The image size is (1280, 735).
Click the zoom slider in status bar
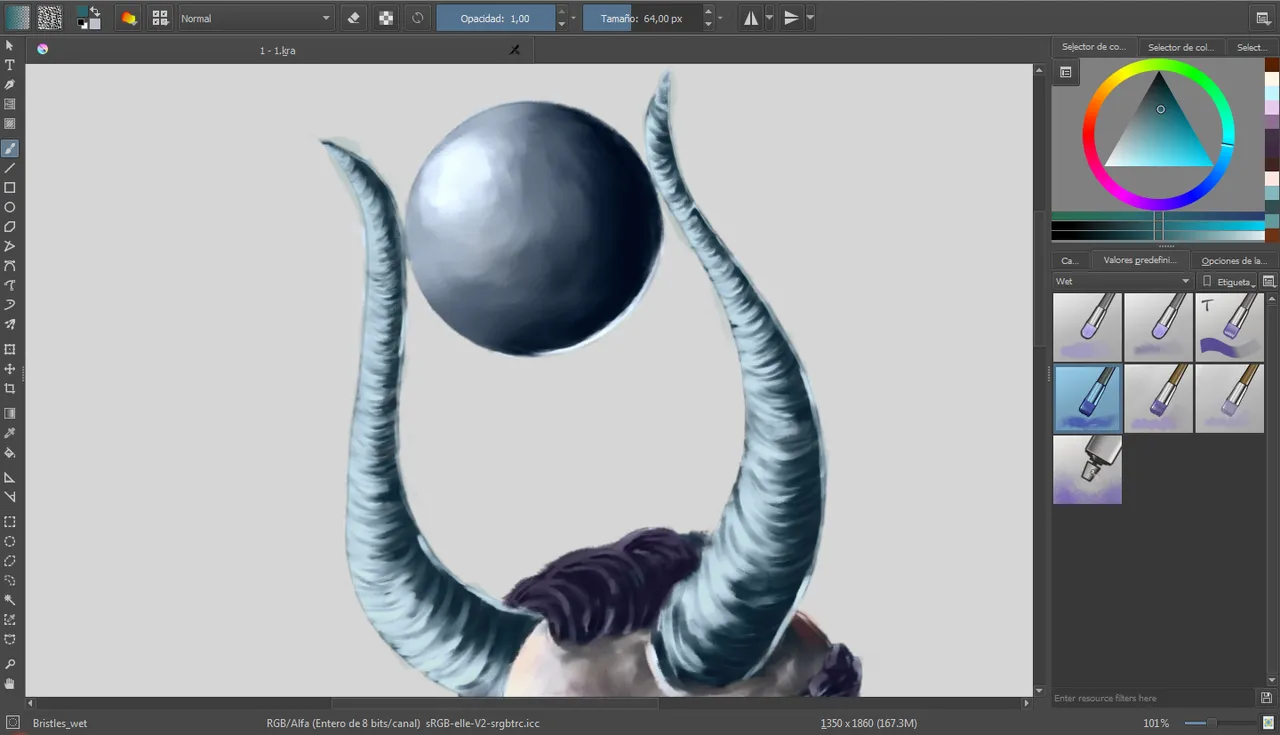[1220, 723]
